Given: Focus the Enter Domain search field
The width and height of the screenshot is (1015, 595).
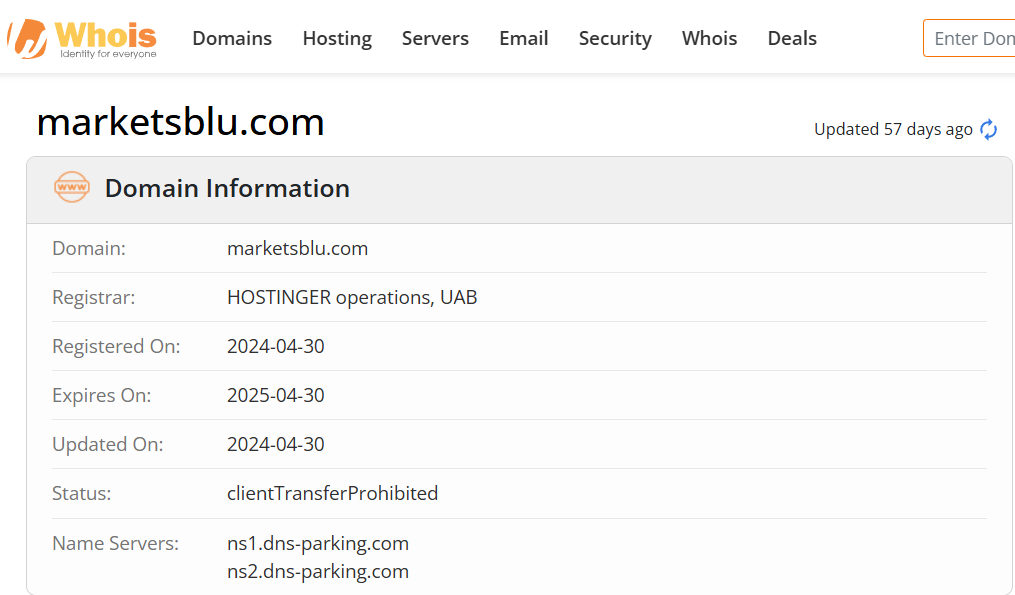Looking at the screenshot, I should (x=969, y=38).
